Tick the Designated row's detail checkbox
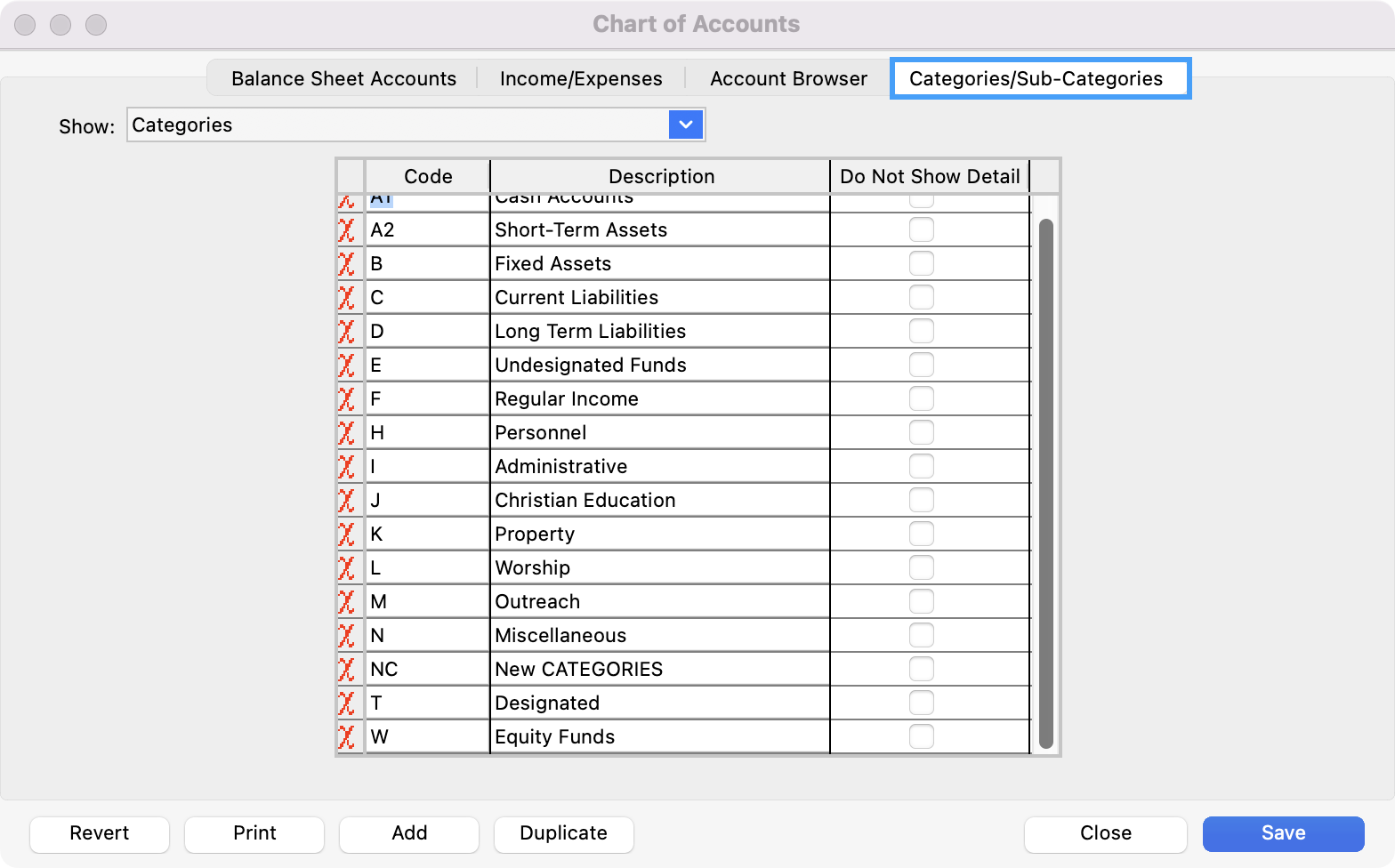This screenshot has width=1395, height=868. point(921,703)
